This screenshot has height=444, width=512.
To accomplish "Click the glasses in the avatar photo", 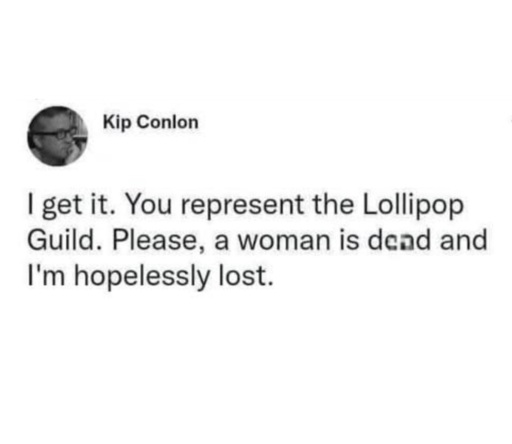I will point(56,134).
